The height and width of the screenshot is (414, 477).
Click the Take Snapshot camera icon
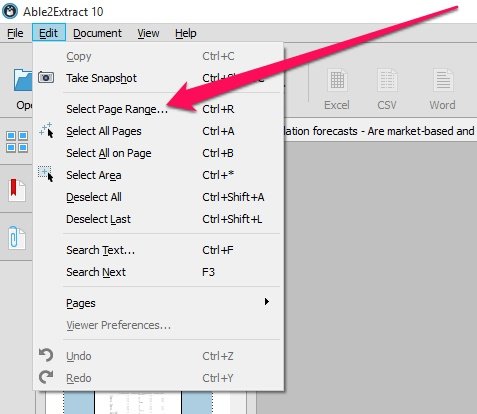[46, 78]
